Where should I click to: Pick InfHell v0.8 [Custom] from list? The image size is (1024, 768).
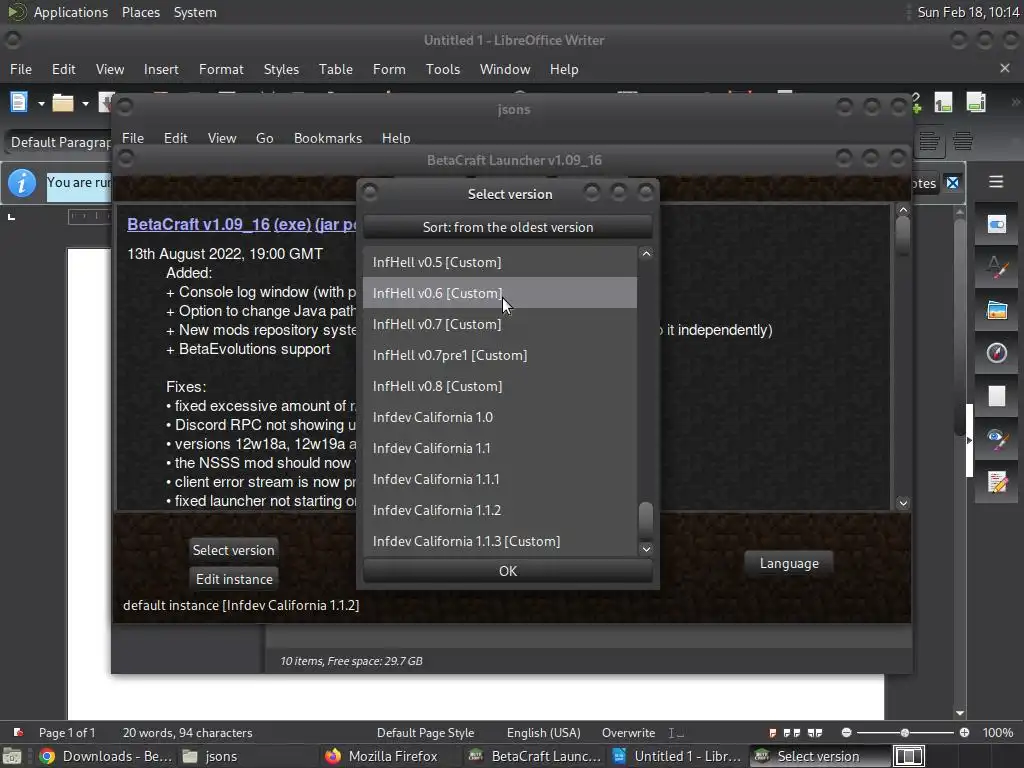[500, 386]
